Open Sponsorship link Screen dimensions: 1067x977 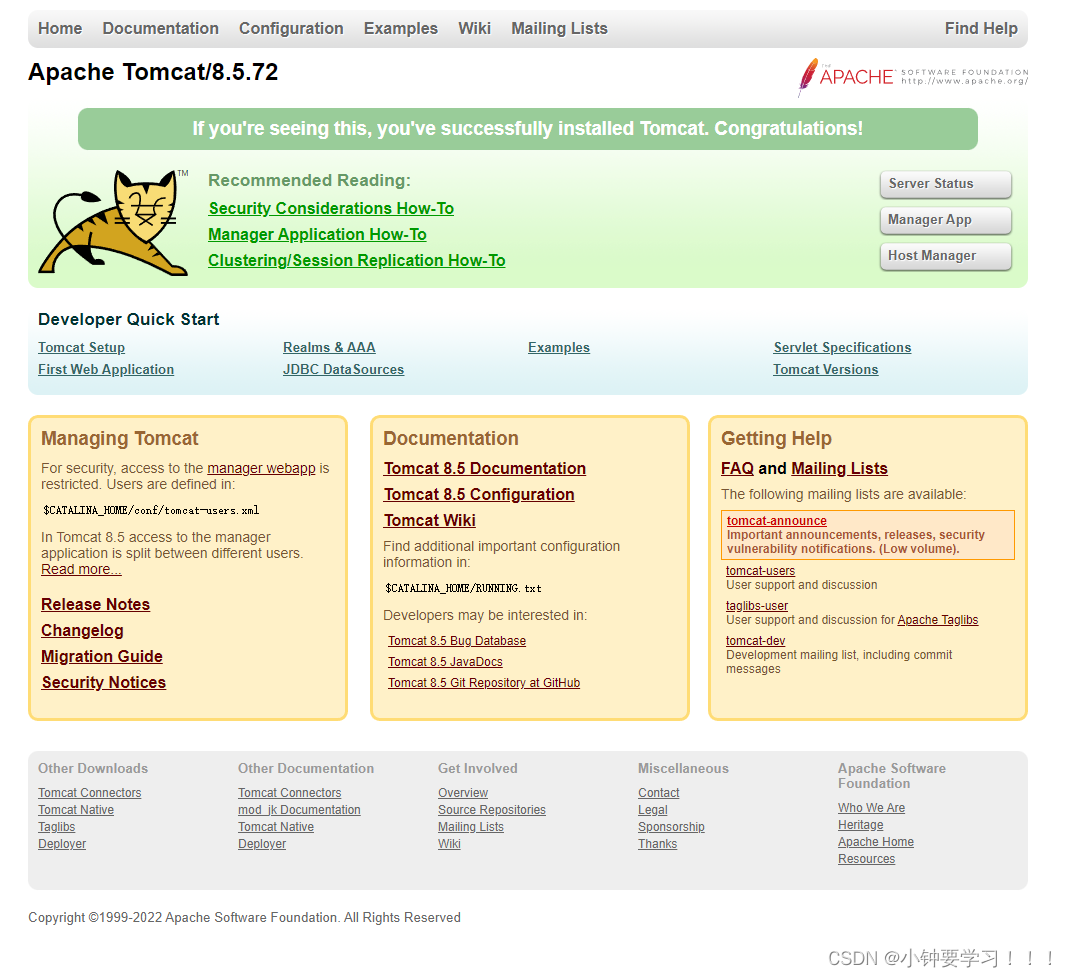672,827
